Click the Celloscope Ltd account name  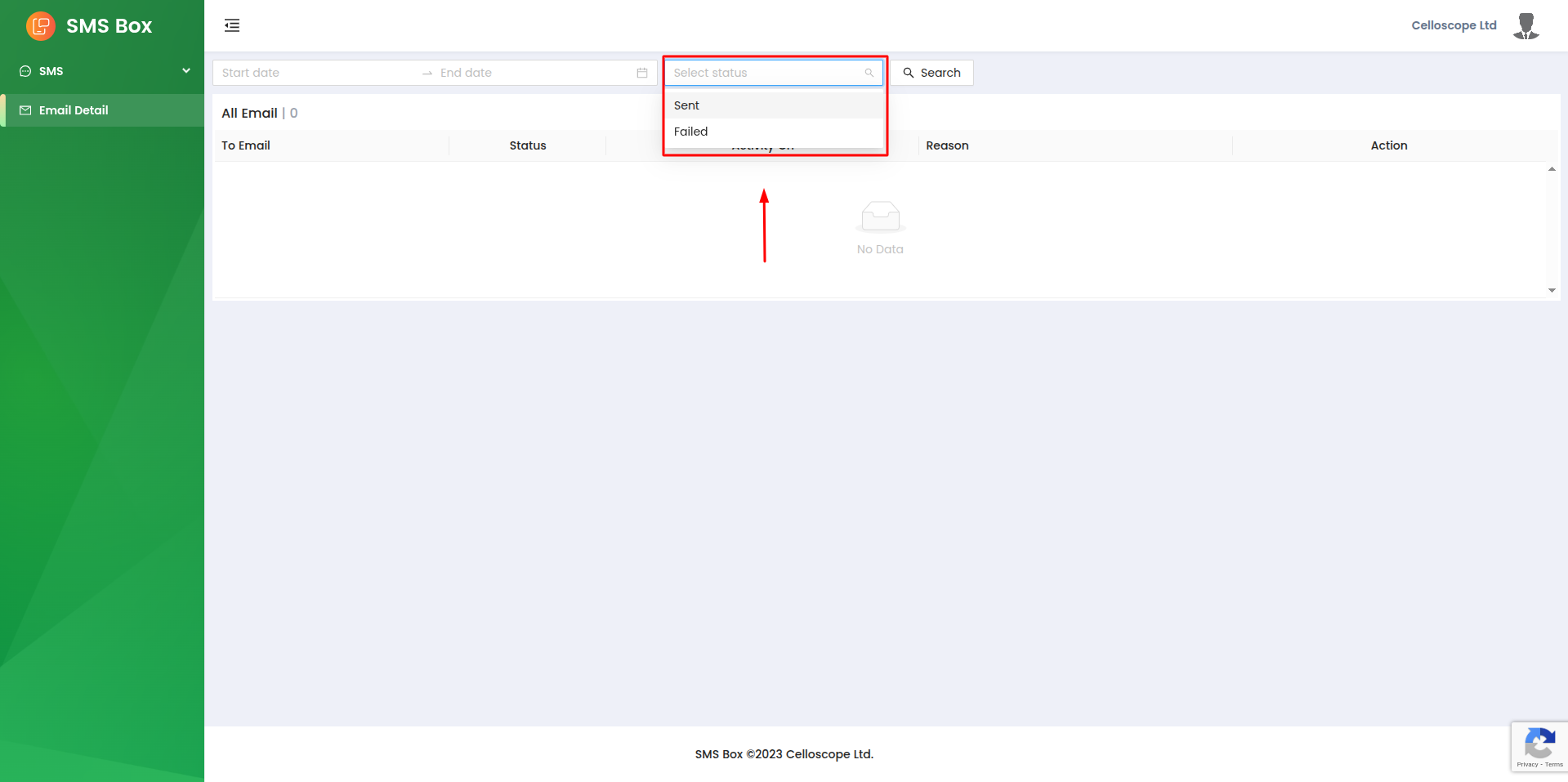point(1454,25)
